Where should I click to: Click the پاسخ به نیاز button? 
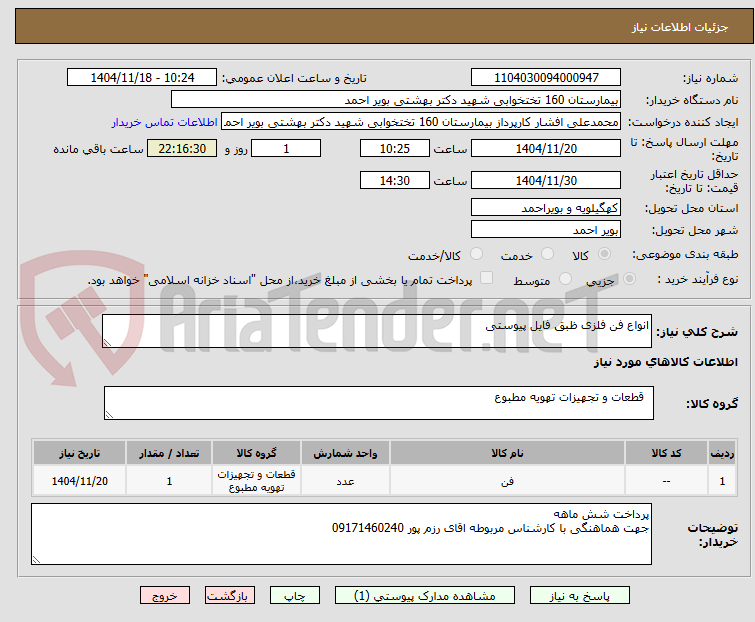(x=580, y=596)
